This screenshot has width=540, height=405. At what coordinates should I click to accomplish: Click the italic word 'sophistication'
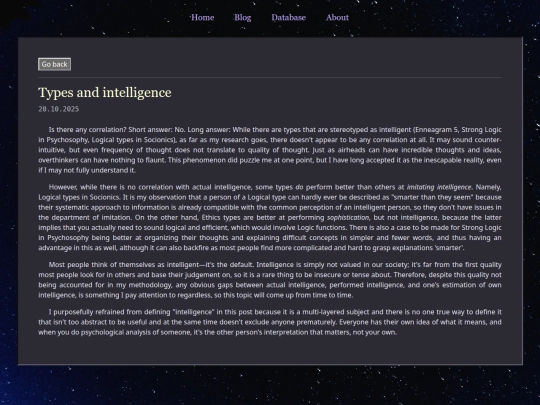(348, 218)
